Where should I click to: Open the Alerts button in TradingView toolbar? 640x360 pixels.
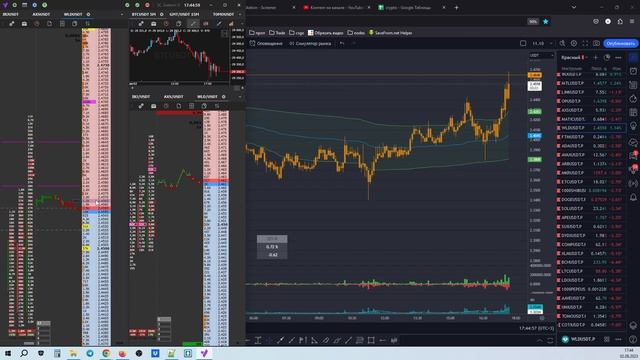pyautogui.click(x=266, y=43)
